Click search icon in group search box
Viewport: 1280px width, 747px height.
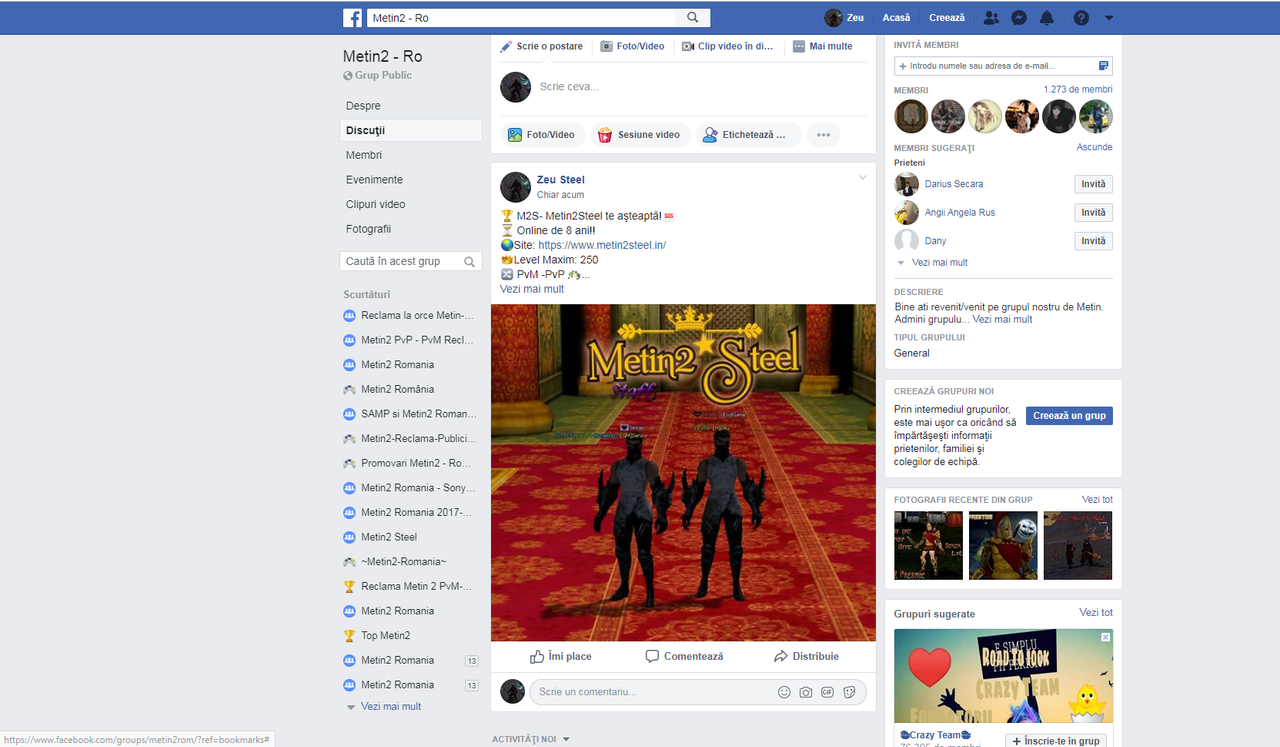[x=470, y=261]
